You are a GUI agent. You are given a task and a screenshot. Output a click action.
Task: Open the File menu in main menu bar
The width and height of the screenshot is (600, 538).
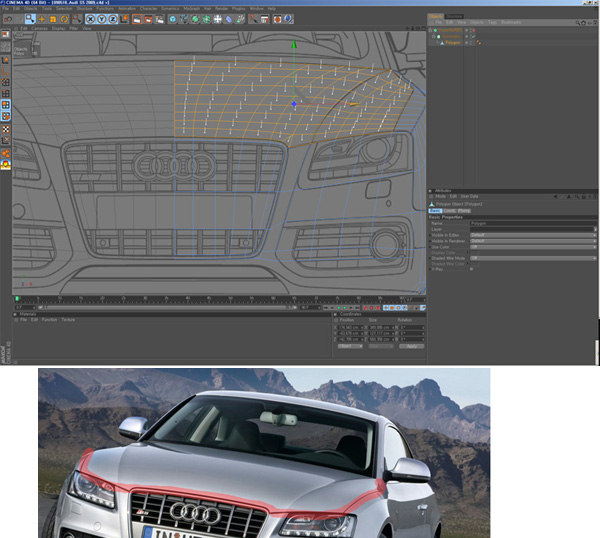6,8
